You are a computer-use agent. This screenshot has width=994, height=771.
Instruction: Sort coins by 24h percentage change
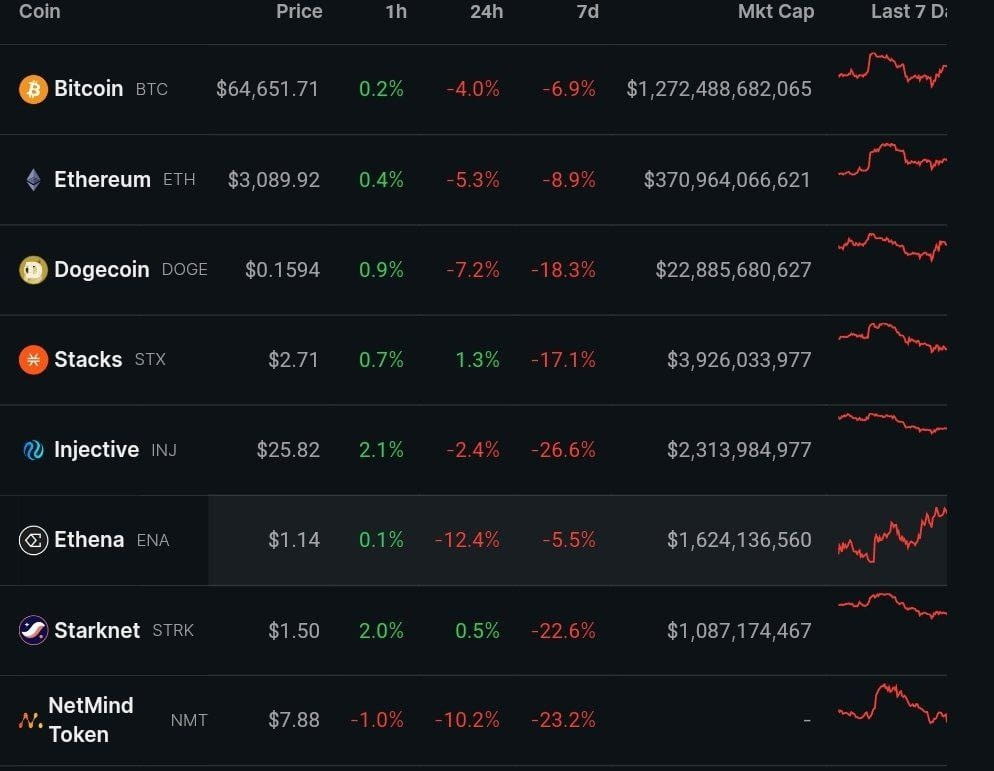[487, 12]
